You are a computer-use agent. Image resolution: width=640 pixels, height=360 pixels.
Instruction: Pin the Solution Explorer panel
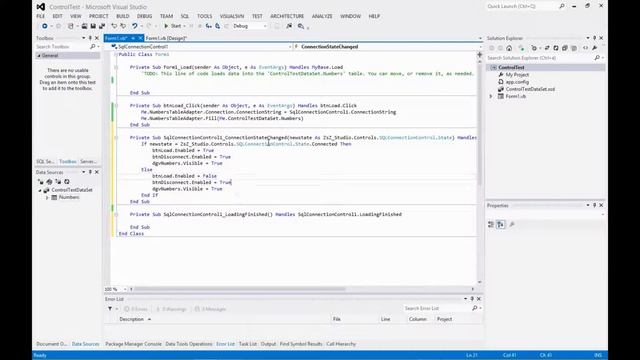pos(594,38)
